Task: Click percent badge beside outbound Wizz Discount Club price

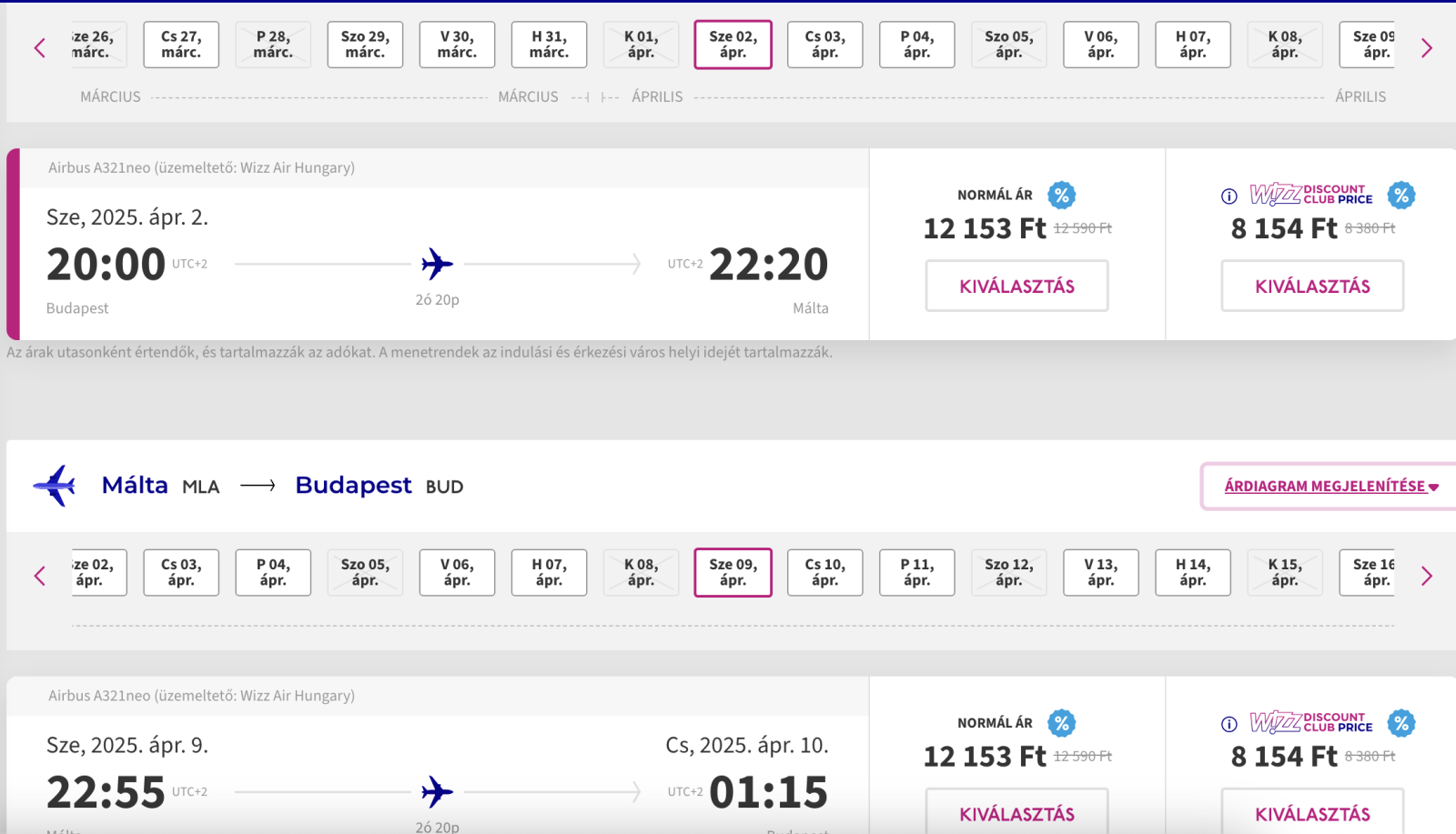Action: [1400, 195]
